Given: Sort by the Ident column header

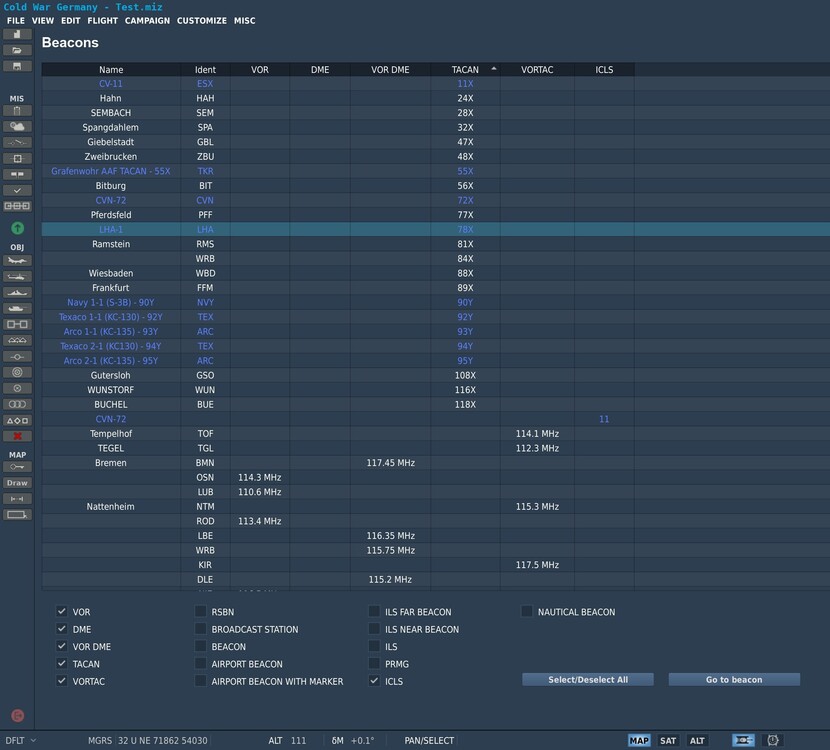Looking at the screenshot, I should (205, 69).
